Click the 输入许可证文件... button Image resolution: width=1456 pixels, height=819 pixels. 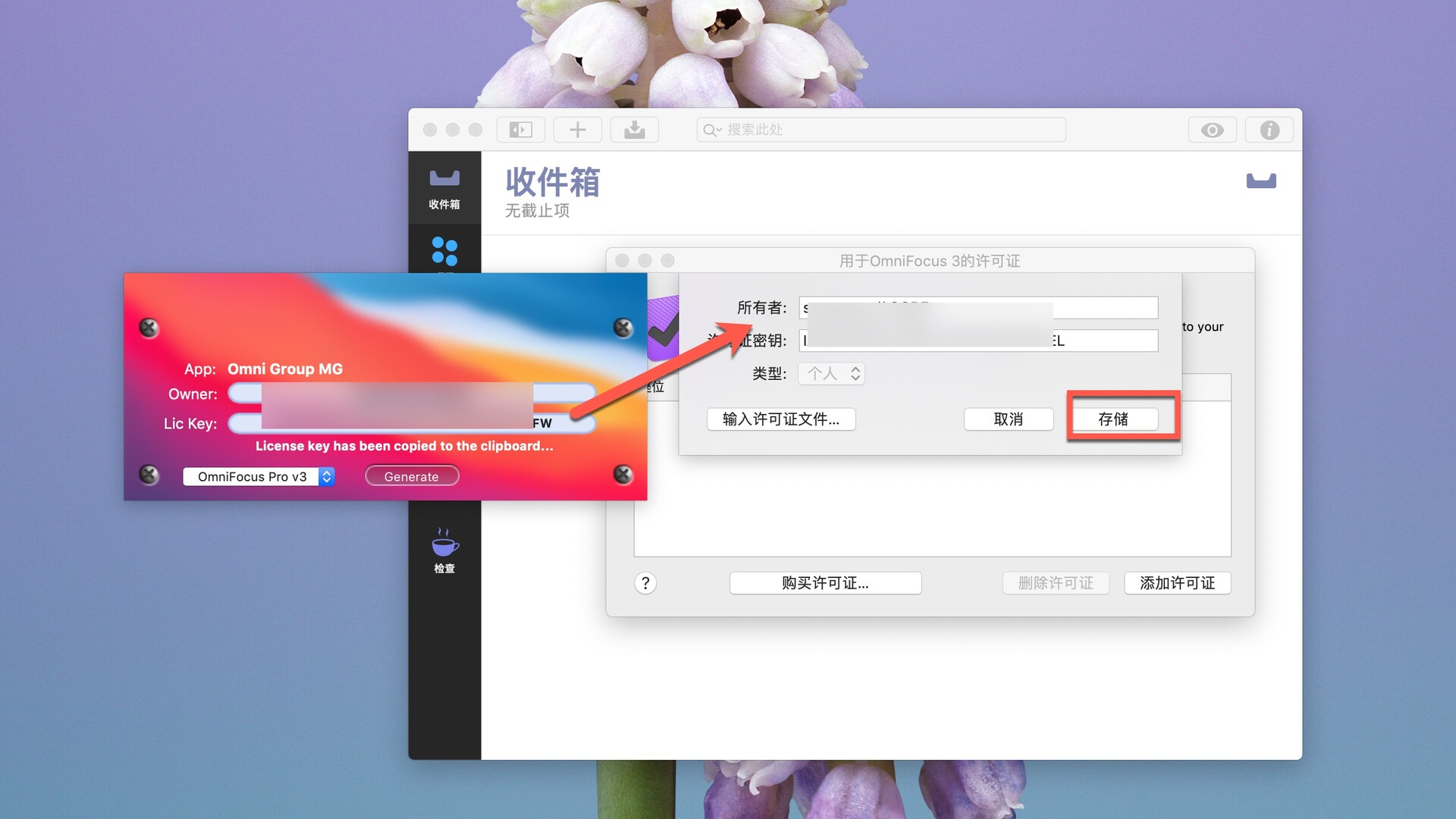point(781,419)
